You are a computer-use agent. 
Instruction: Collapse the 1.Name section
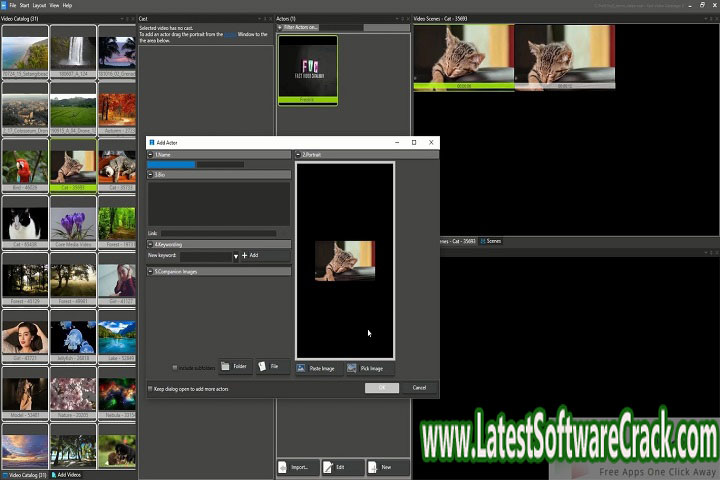pos(151,155)
